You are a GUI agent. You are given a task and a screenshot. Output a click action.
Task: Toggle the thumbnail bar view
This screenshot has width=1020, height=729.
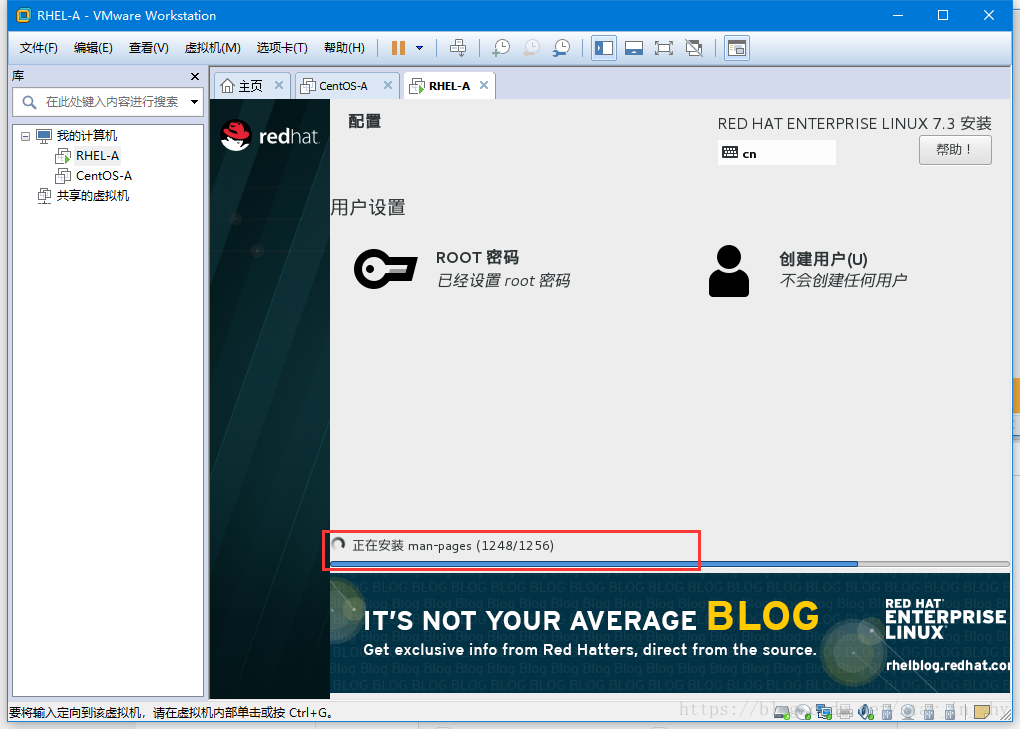[634, 47]
